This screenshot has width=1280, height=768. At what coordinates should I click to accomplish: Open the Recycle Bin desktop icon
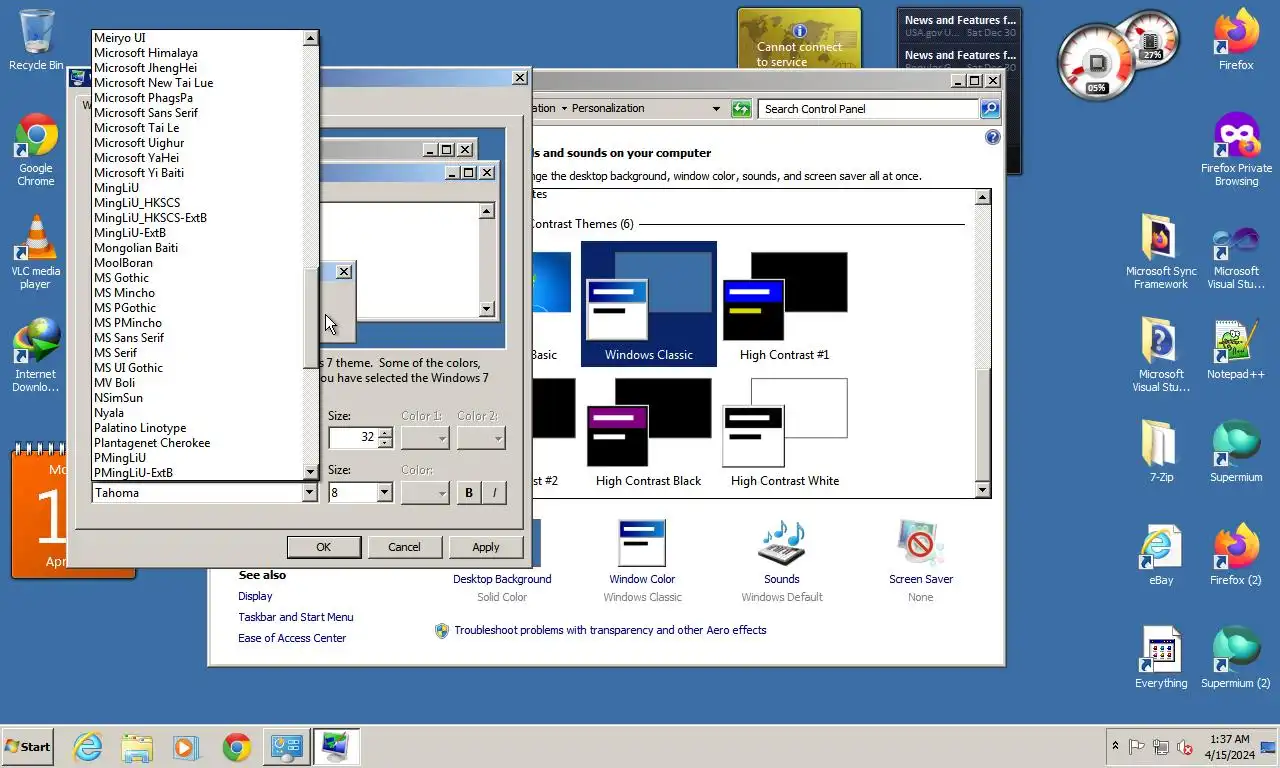click(x=36, y=40)
